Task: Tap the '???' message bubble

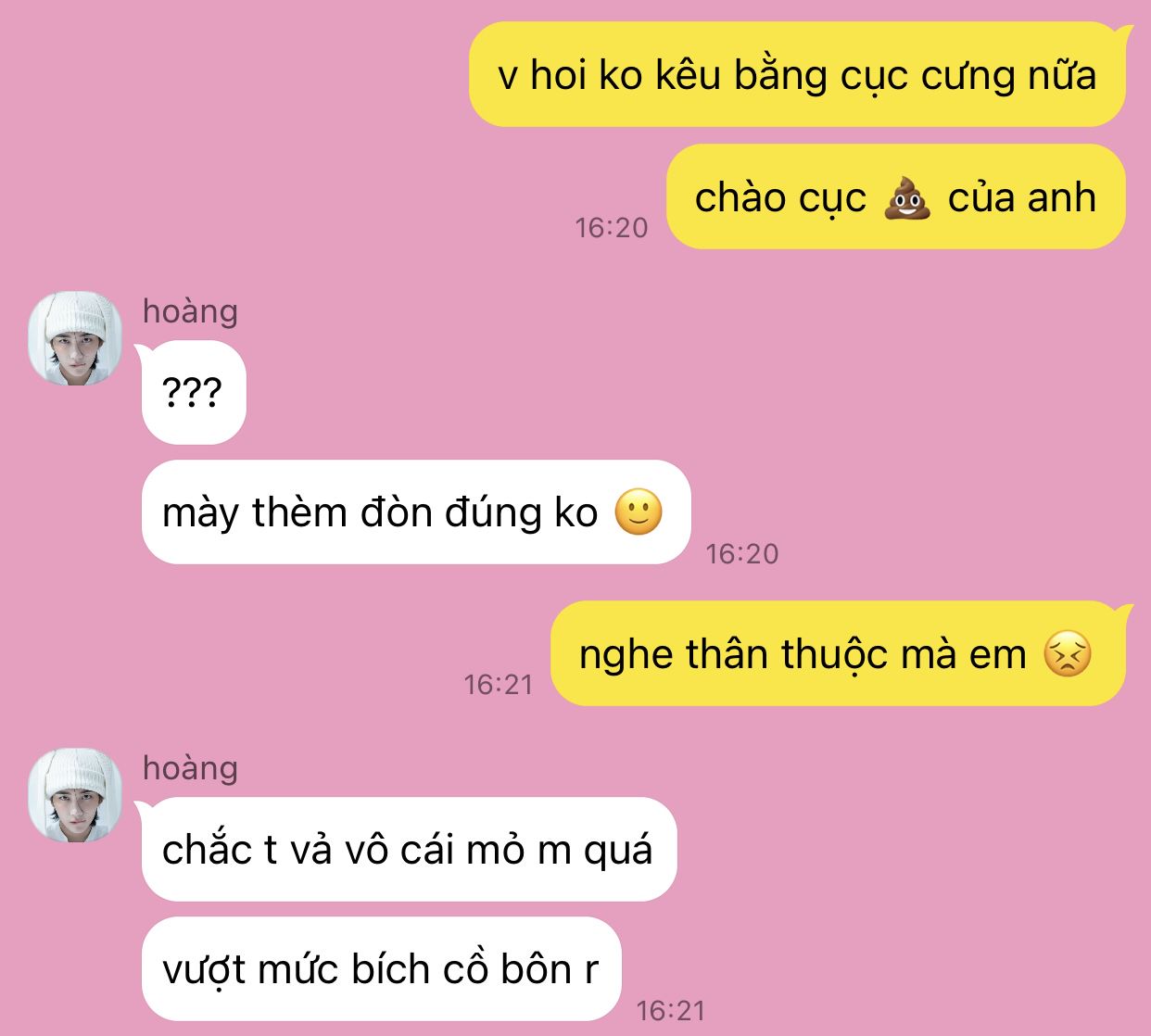Action: pyautogui.click(x=192, y=393)
